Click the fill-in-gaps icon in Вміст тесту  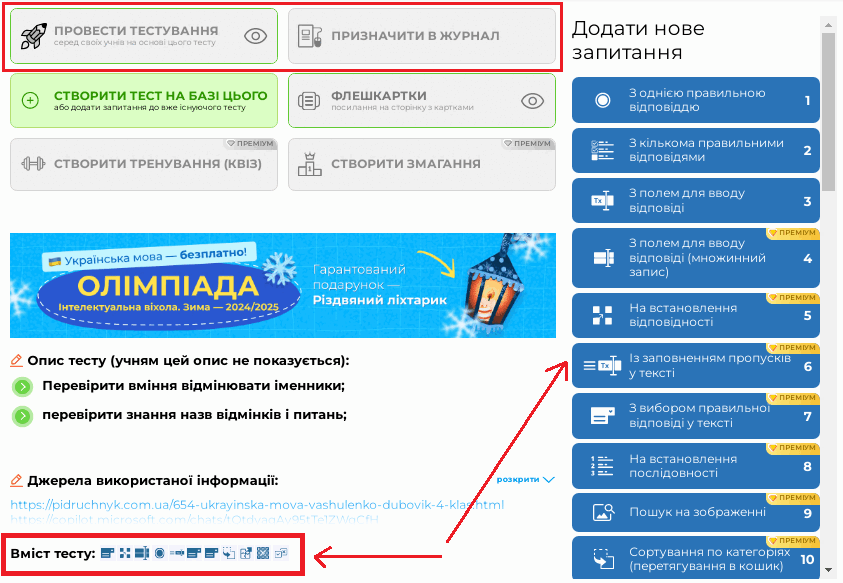click(x=177, y=553)
